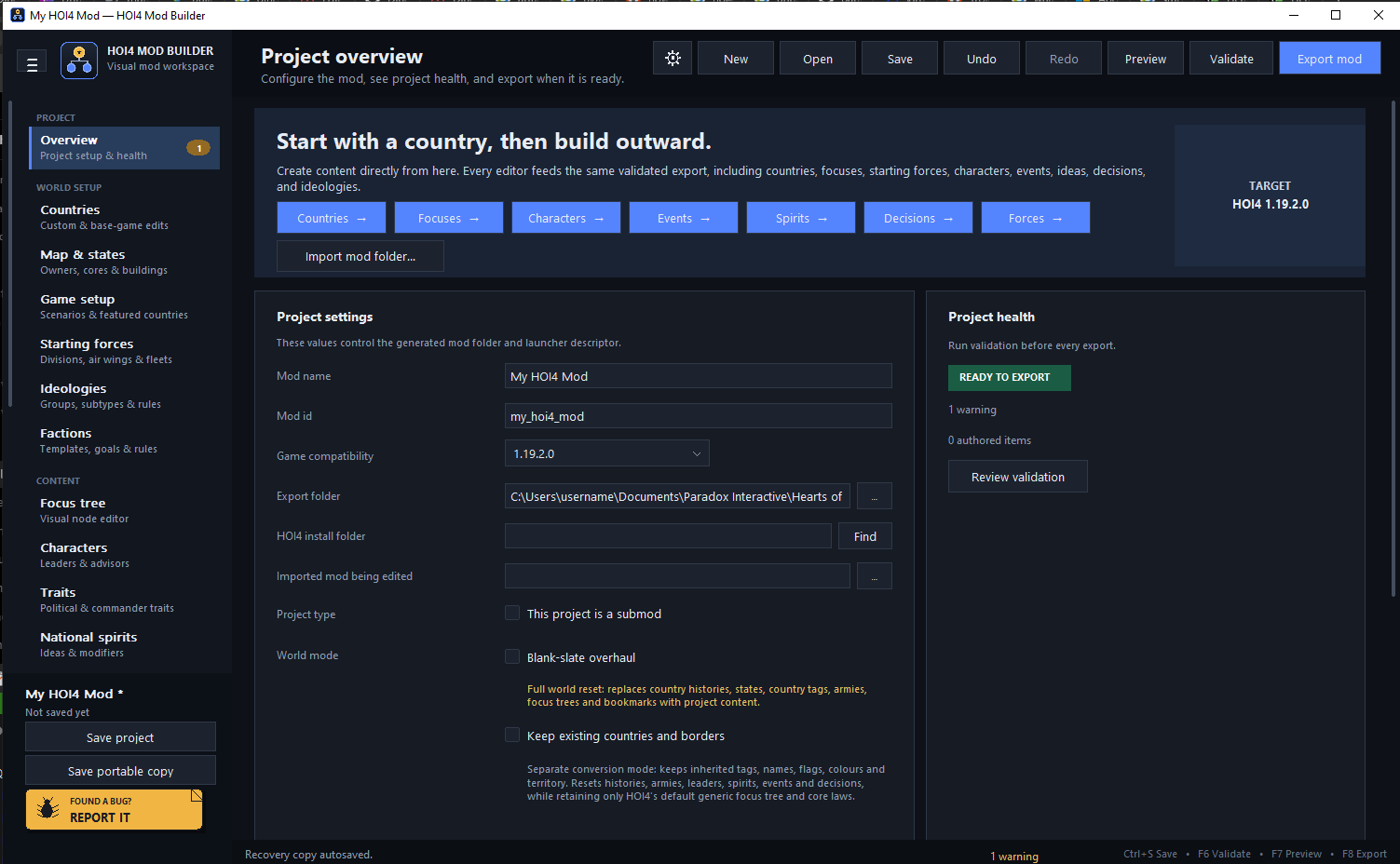Click the Export folder path field
Viewport: 1400px width, 864px height.
coord(677,496)
